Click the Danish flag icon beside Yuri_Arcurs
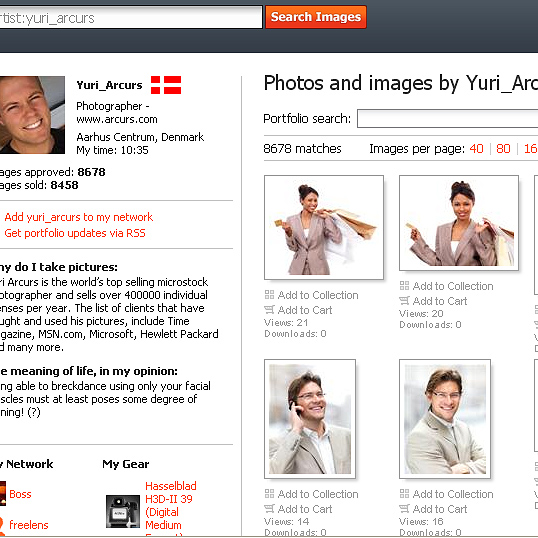This screenshot has height=538, width=538. point(166,85)
